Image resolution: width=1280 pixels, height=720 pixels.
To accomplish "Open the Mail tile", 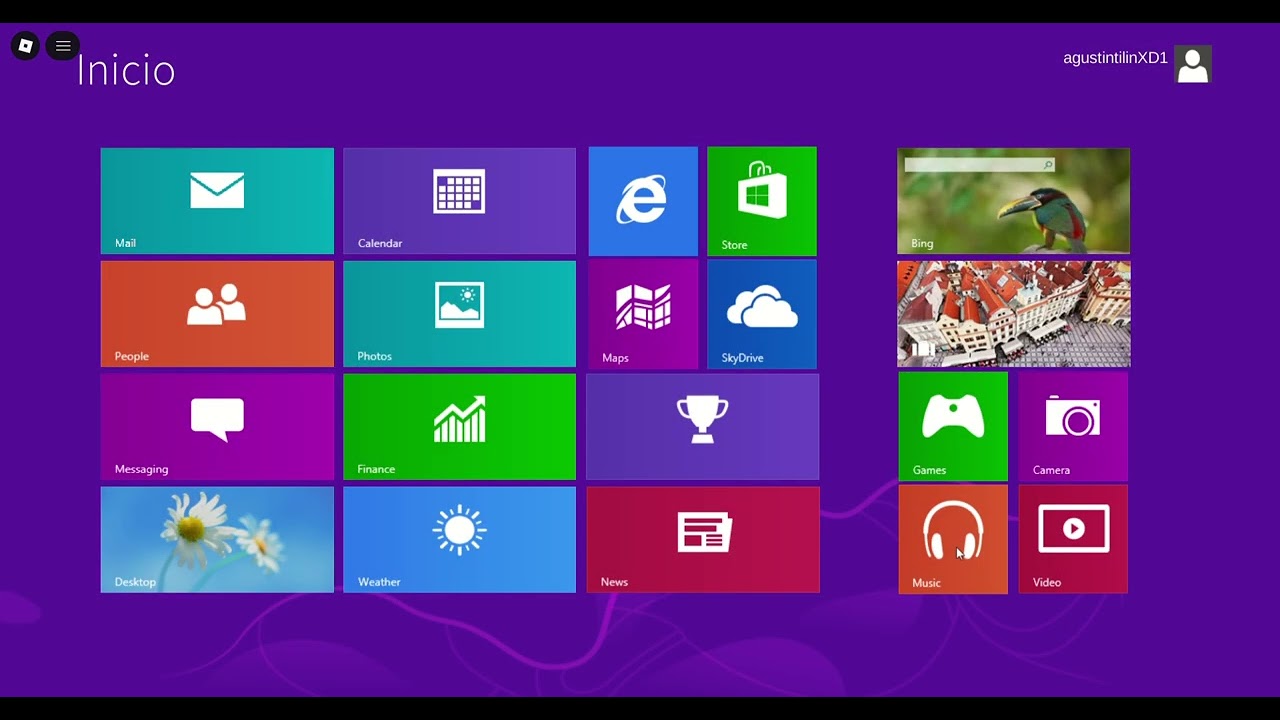I will tap(217, 201).
